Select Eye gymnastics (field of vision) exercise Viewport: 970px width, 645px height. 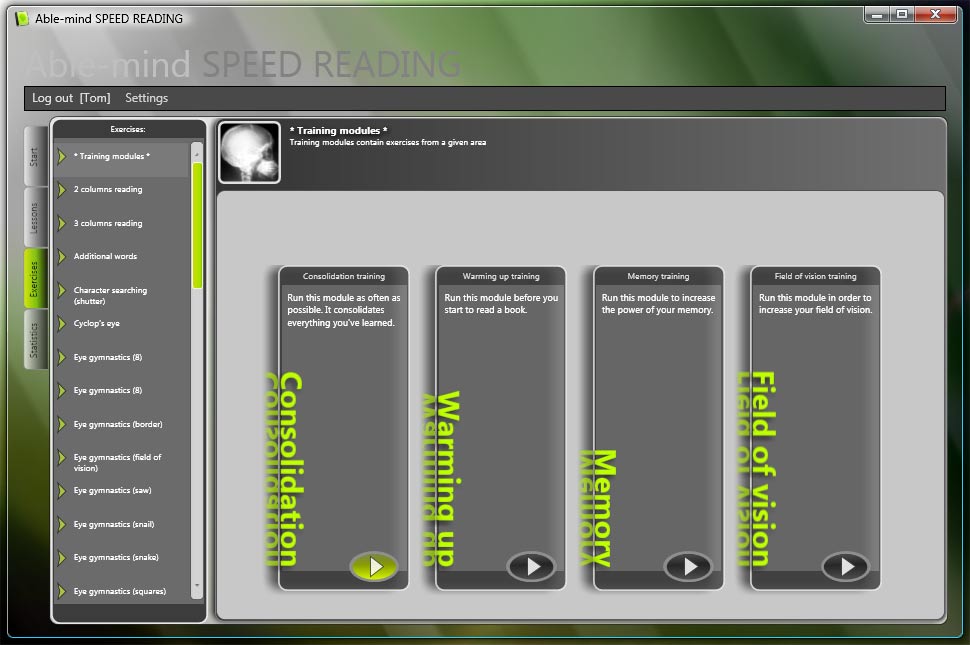pos(118,463)
